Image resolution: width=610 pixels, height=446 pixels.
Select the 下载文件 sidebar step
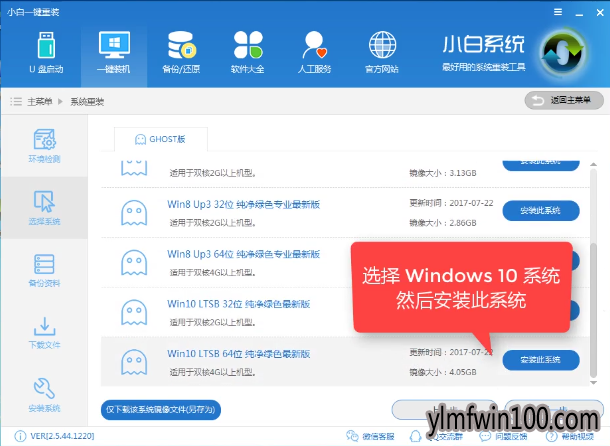[44, 332]
